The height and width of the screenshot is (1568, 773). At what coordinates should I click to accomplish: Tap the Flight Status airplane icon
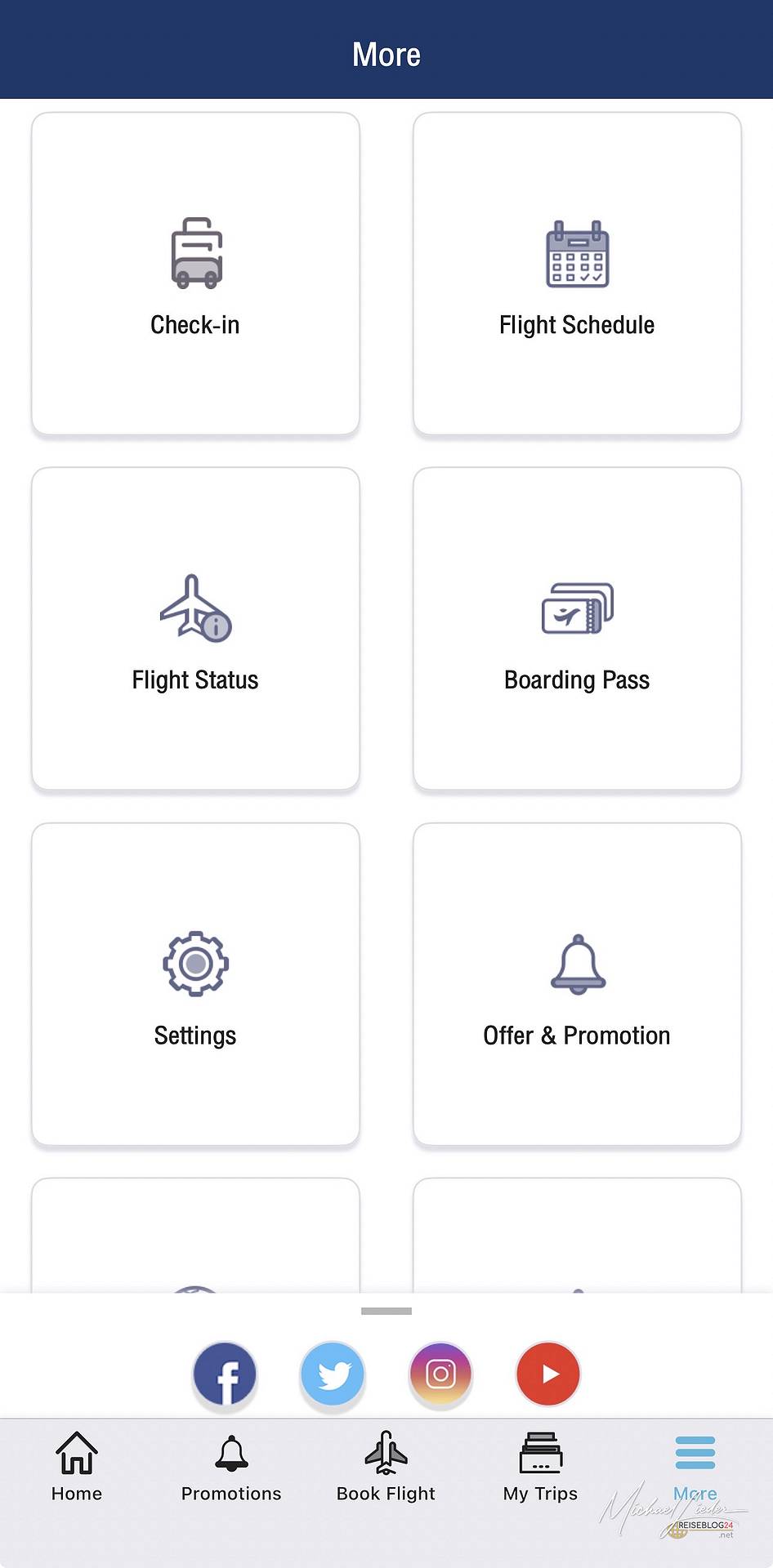(x=195, y=608)
